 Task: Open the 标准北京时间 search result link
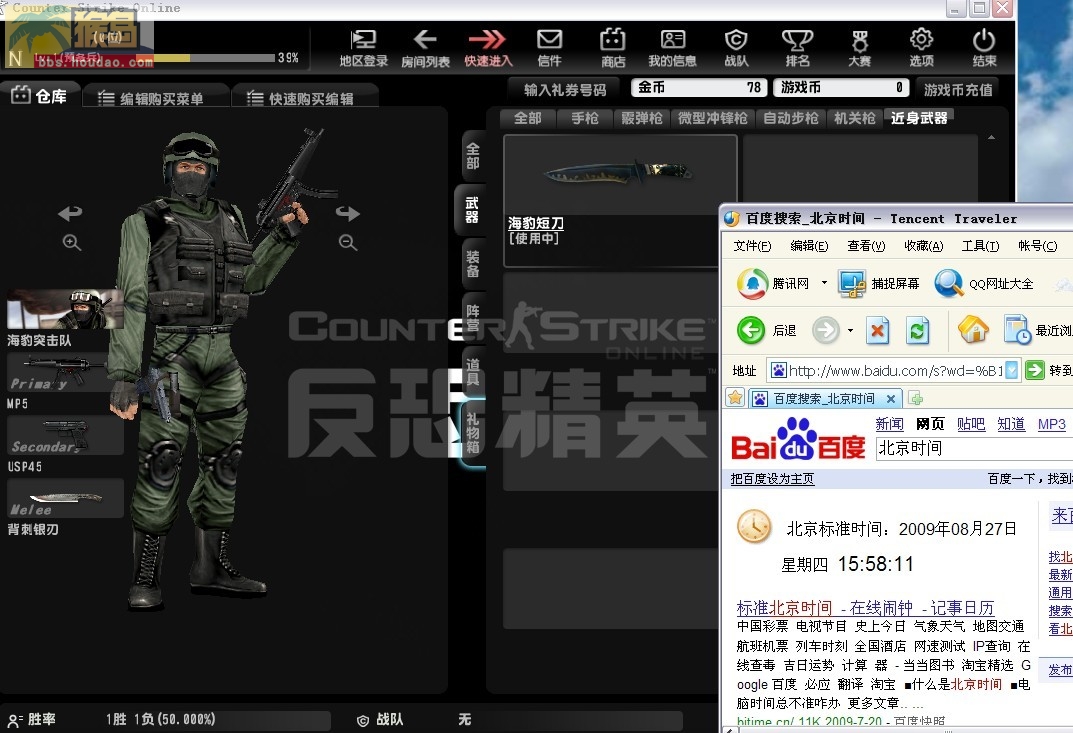784,608
